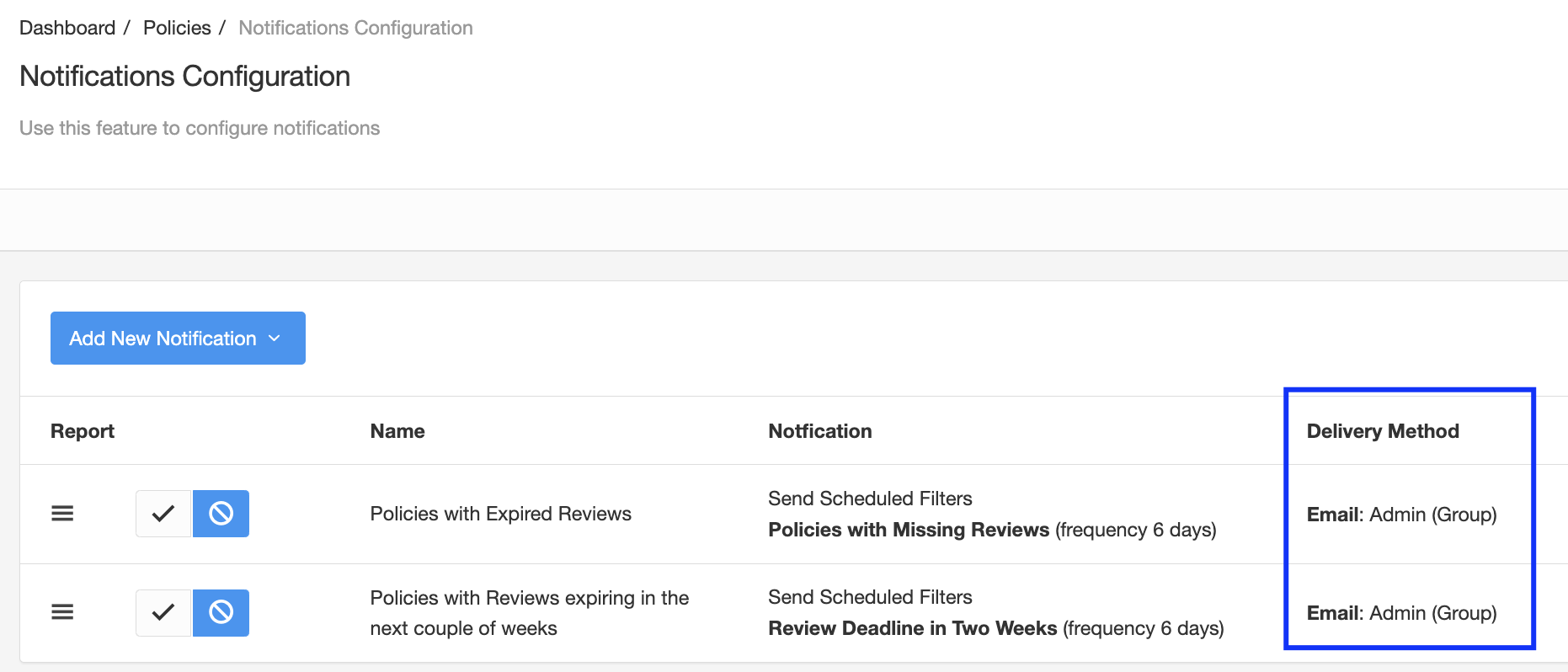Click the chevron on Add New Notification

click(275, 339)
